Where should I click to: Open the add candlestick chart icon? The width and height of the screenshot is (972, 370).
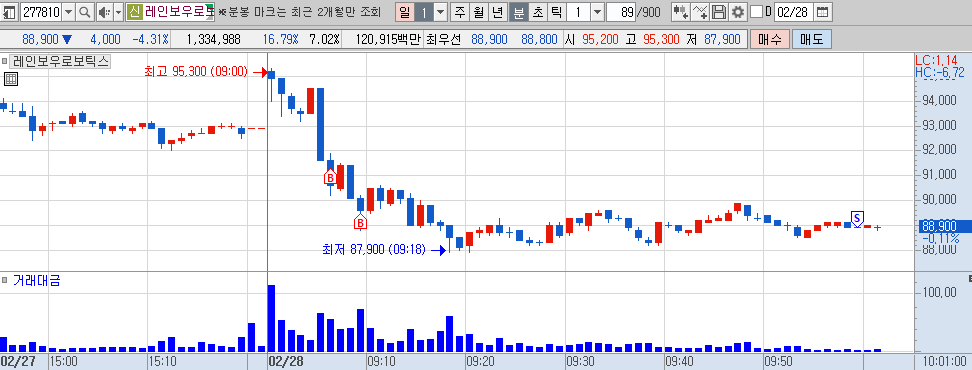(680, 12)
